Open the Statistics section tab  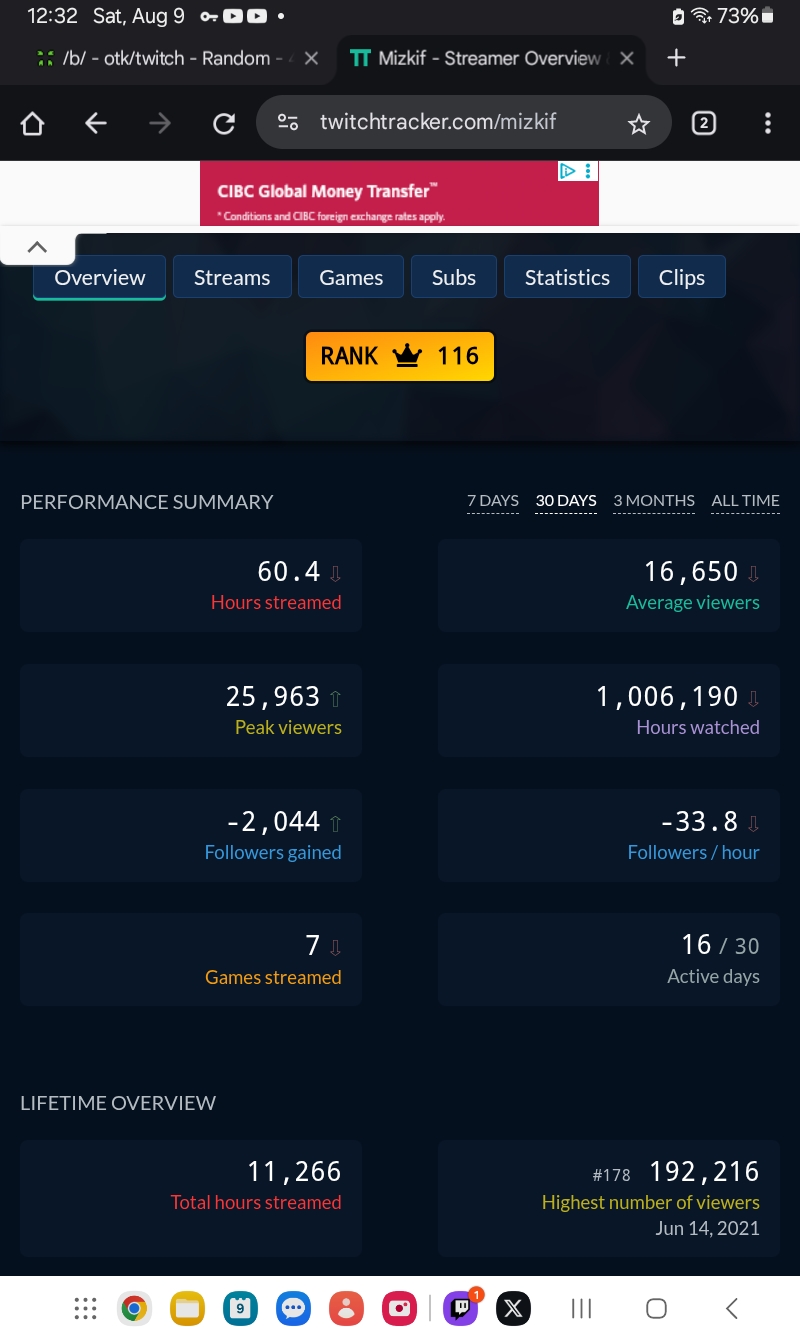(567, 277)
